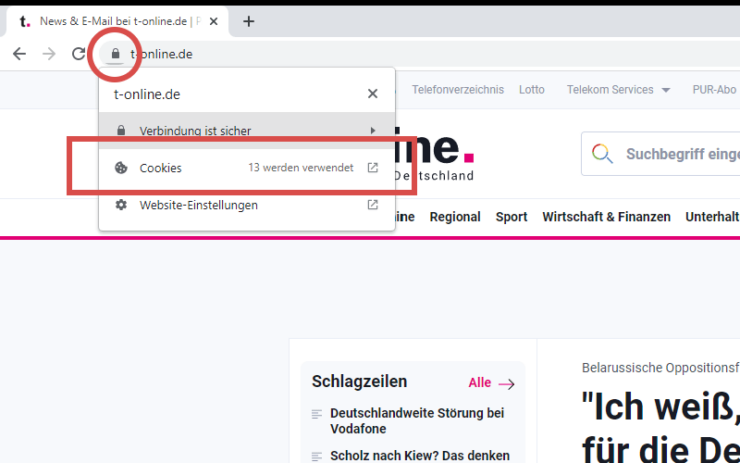Open headline Scholz nach Kiew
Screen dimensions: 740x463
pyautogui.click(x=420, y=455)
